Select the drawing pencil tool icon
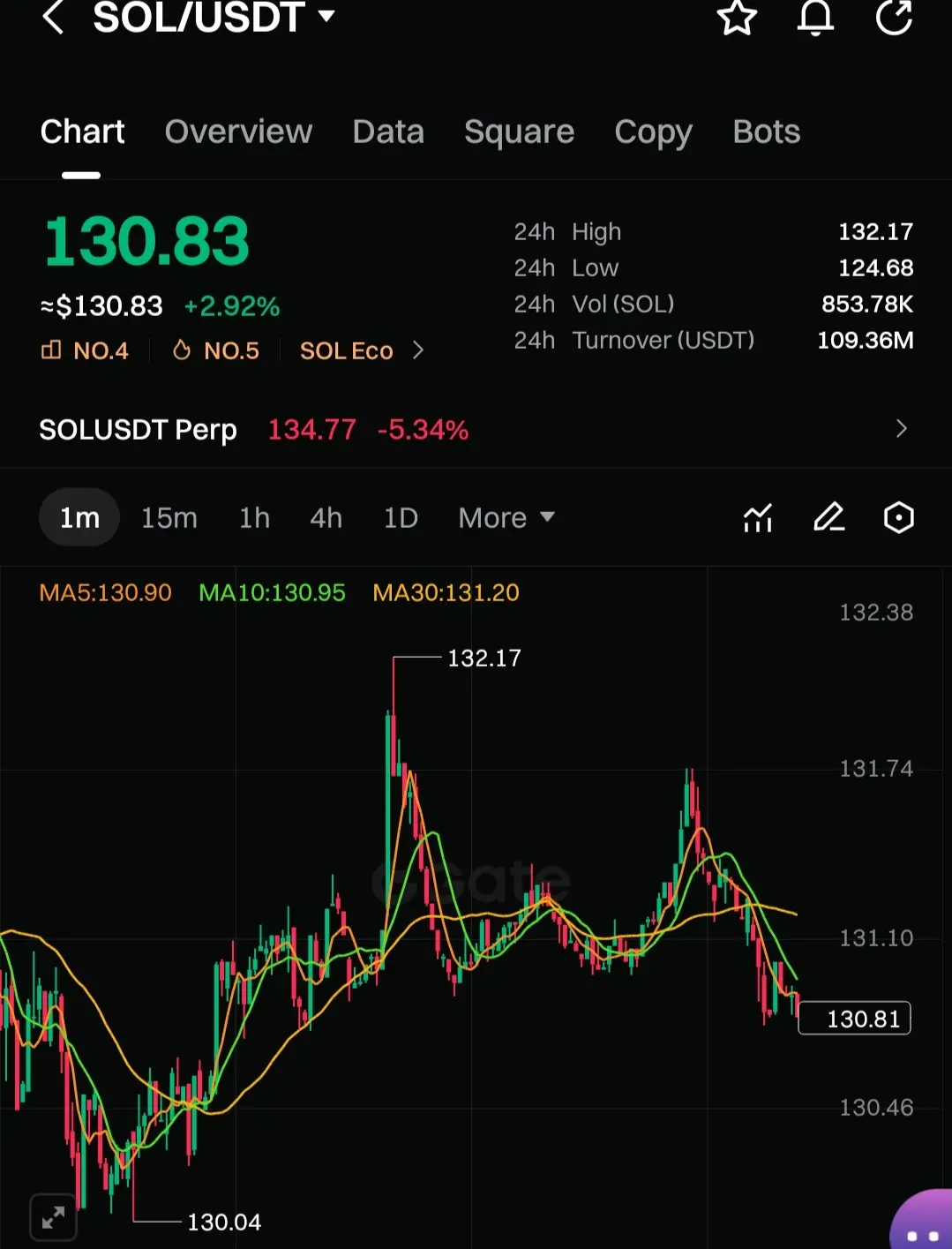The image size is (952, 1249). [x=828, y=517]
